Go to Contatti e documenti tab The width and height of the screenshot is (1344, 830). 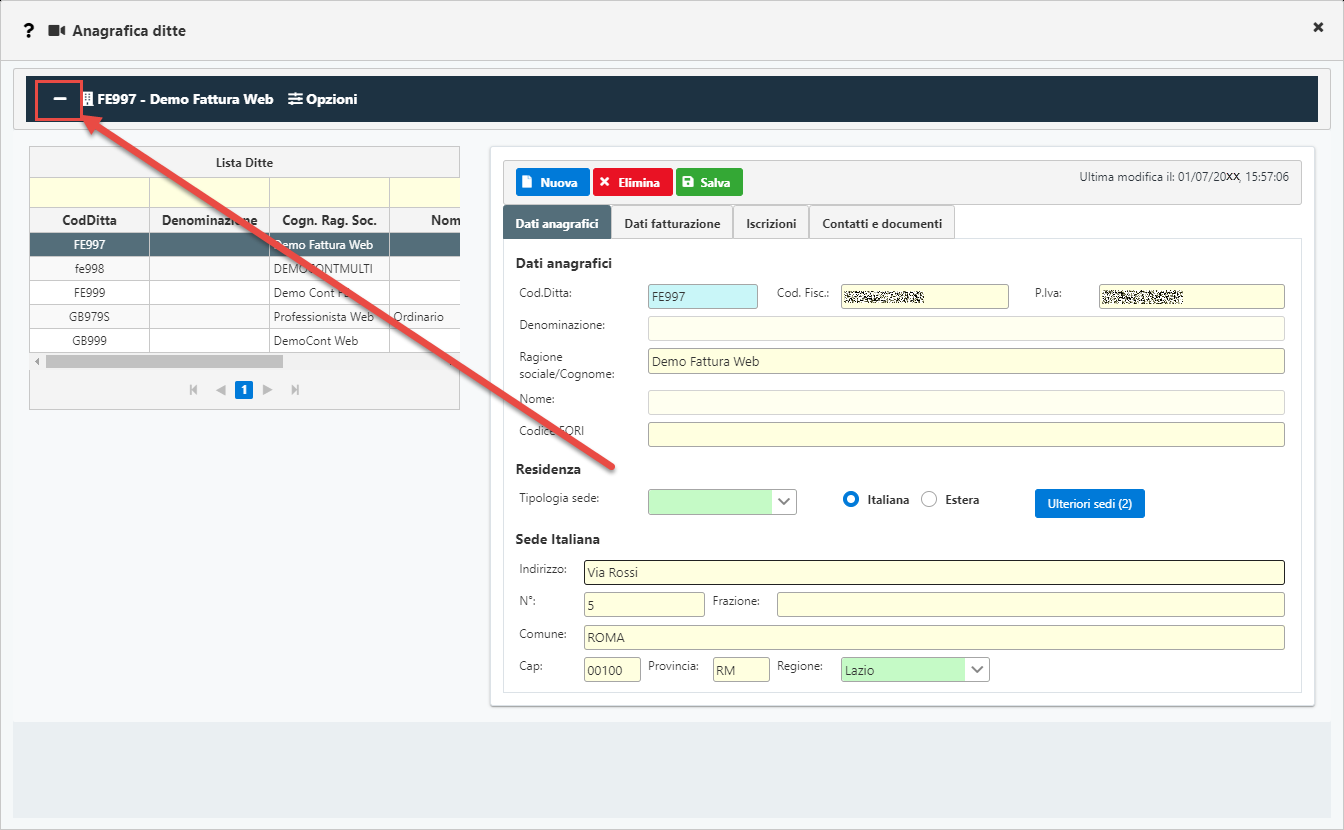click(882, 224)
